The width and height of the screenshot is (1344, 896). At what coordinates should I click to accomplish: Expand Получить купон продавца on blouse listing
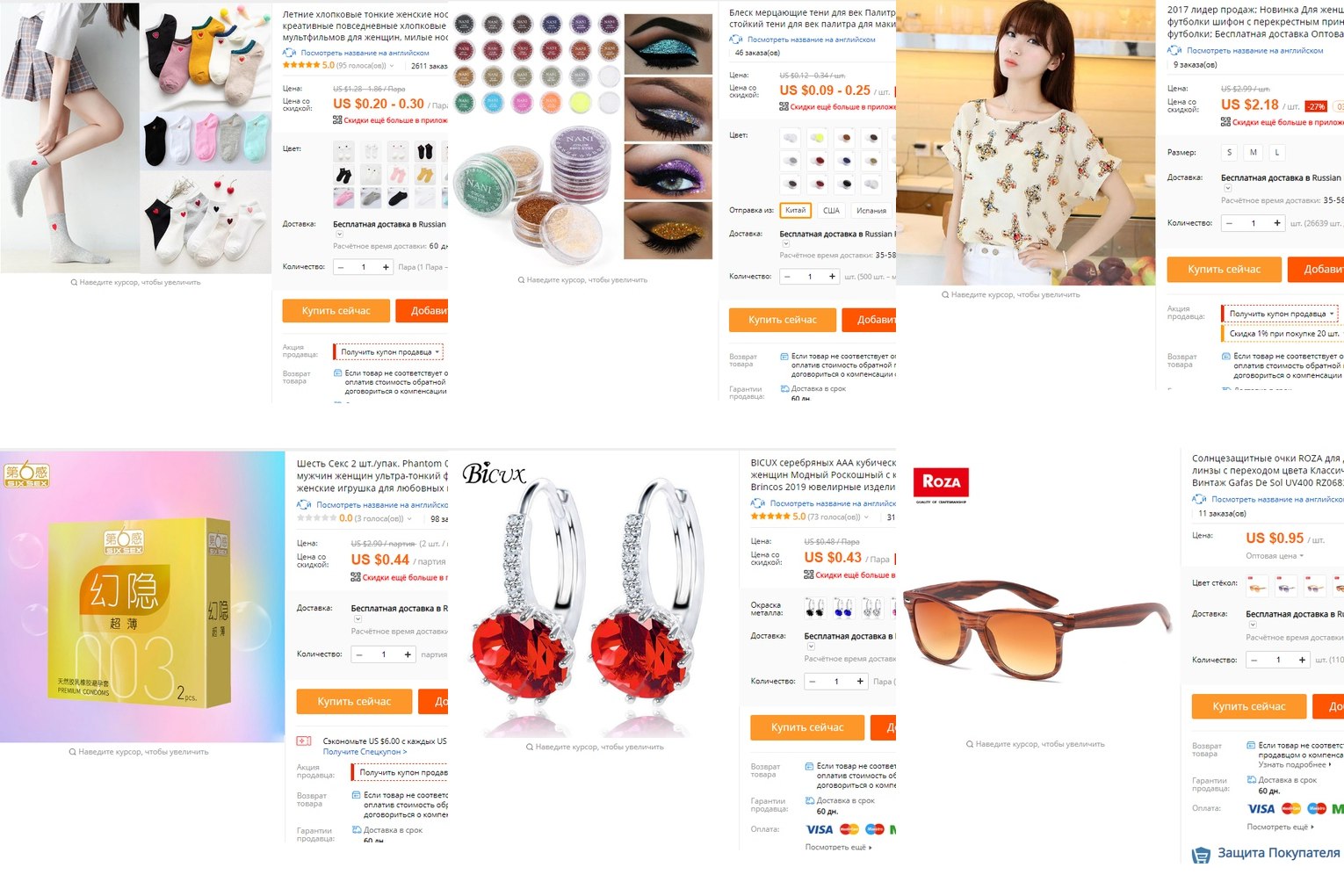pos(1282,314)
